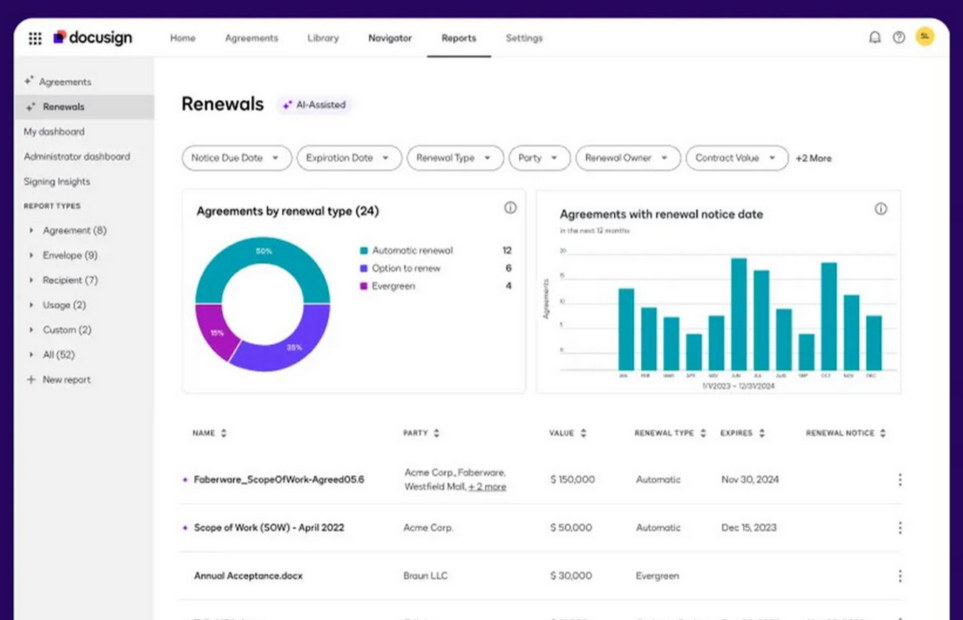
Task: Click the info icon on renewal notice chart
Action: pyautogui.click(x=880, y=209)
